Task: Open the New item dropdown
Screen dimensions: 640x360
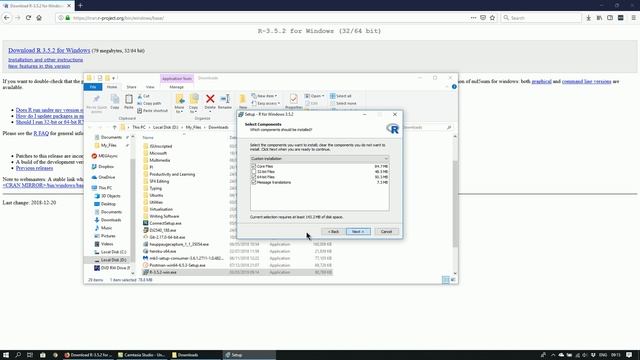Action: tap(264, 96)
